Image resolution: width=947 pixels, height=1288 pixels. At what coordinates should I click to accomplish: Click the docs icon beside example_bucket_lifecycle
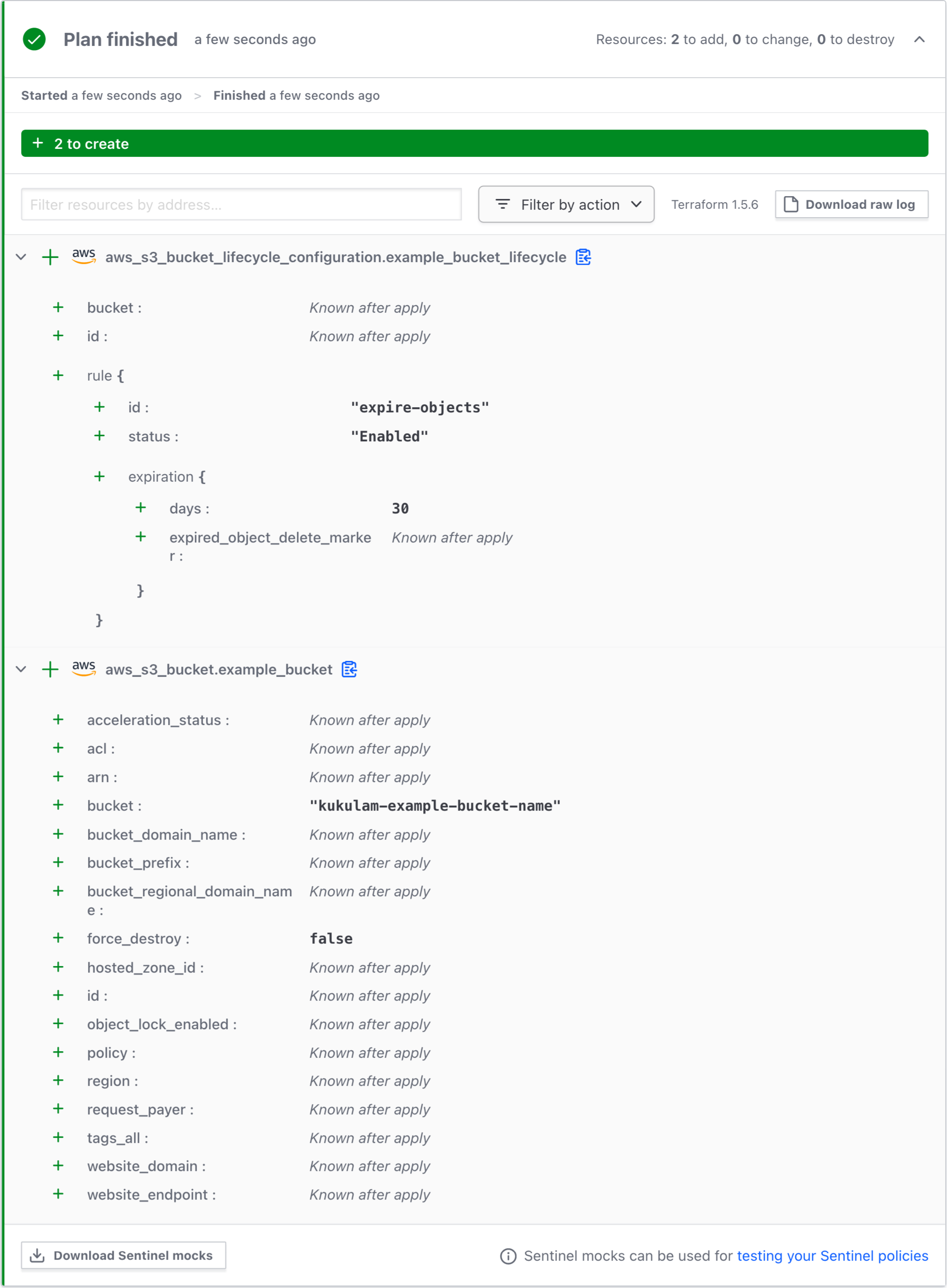583,257
